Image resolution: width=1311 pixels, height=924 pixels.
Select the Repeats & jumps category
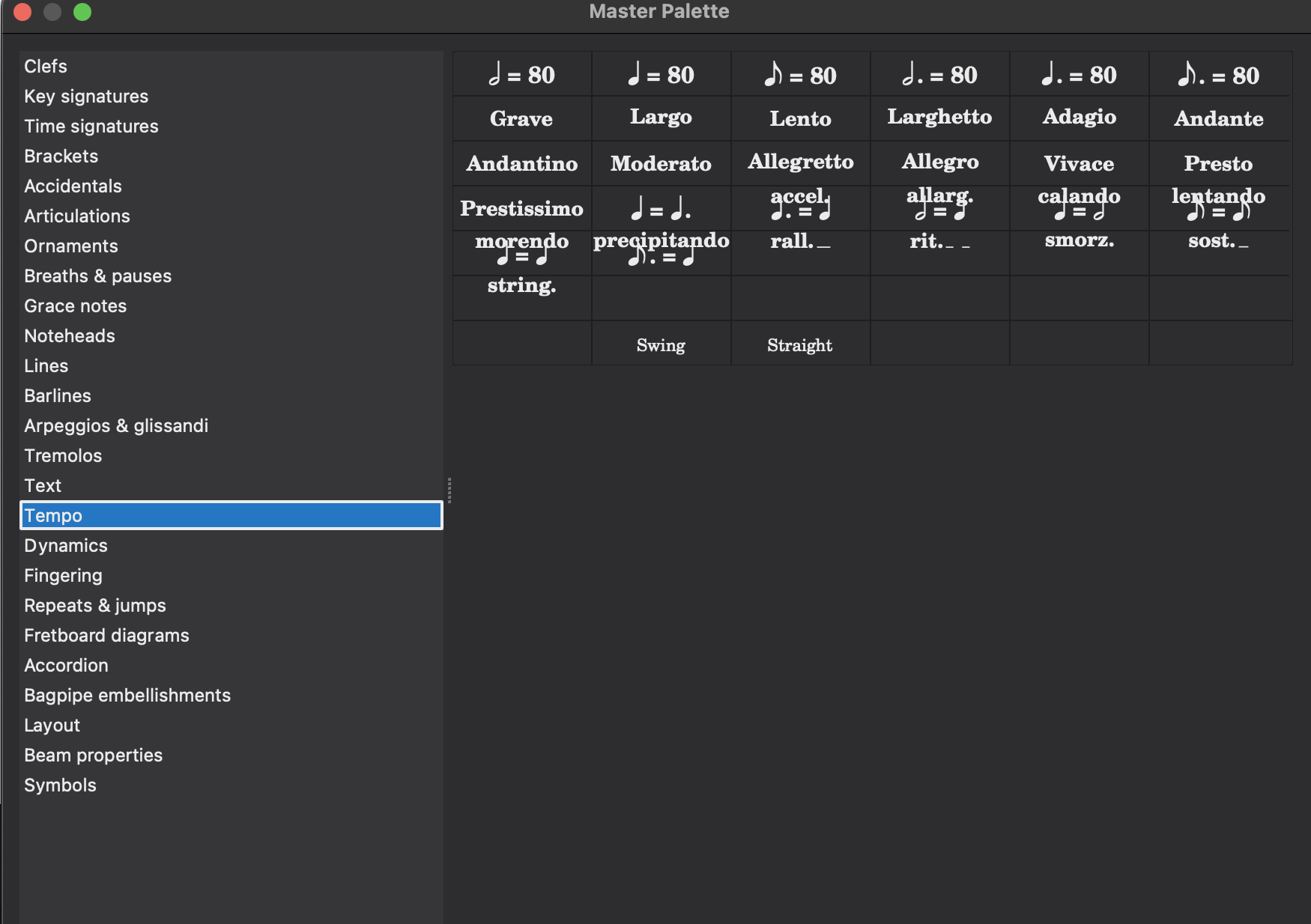coord(95,605)
